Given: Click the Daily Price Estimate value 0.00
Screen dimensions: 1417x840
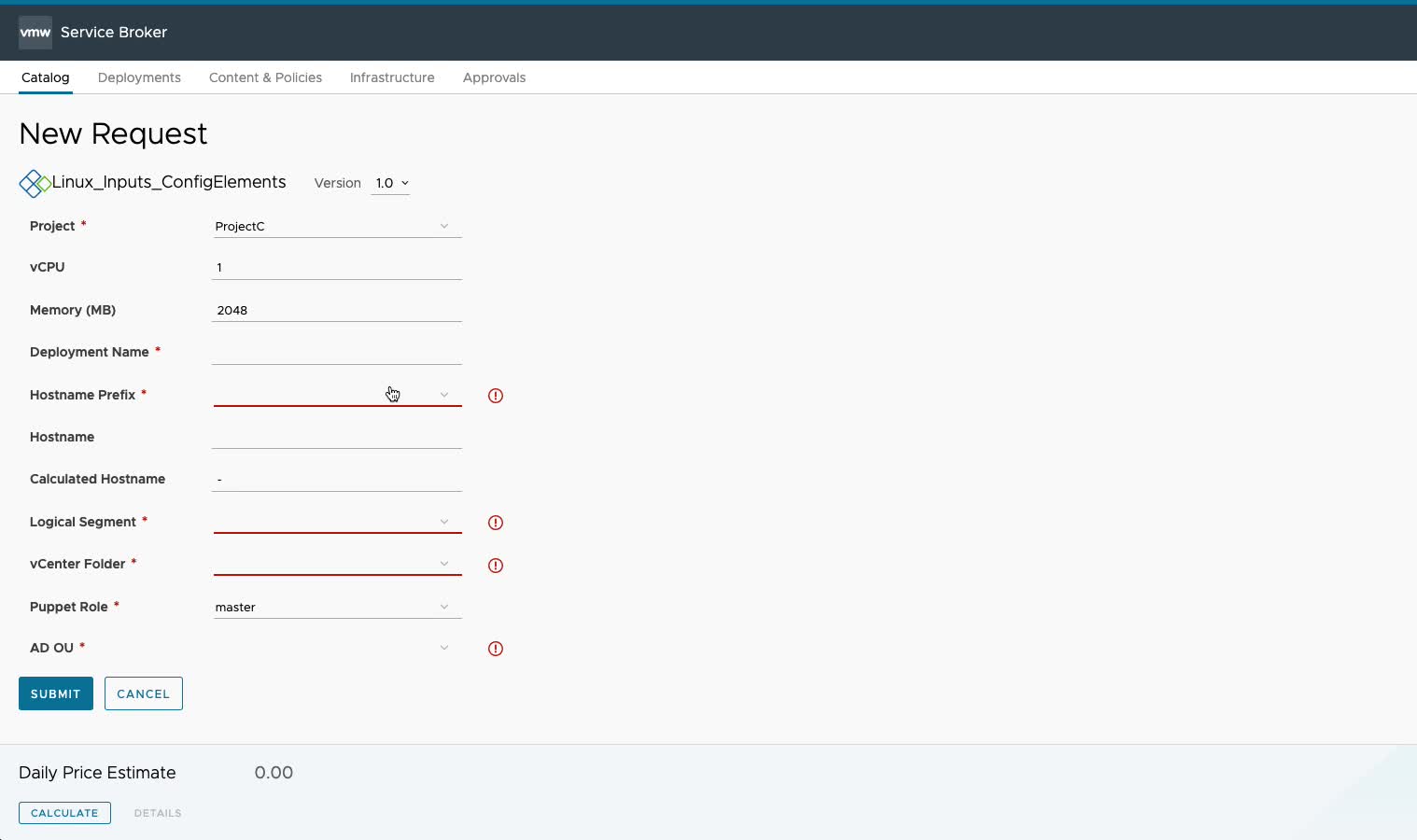Looking at the screenshot, I should [x=274, y=773].
